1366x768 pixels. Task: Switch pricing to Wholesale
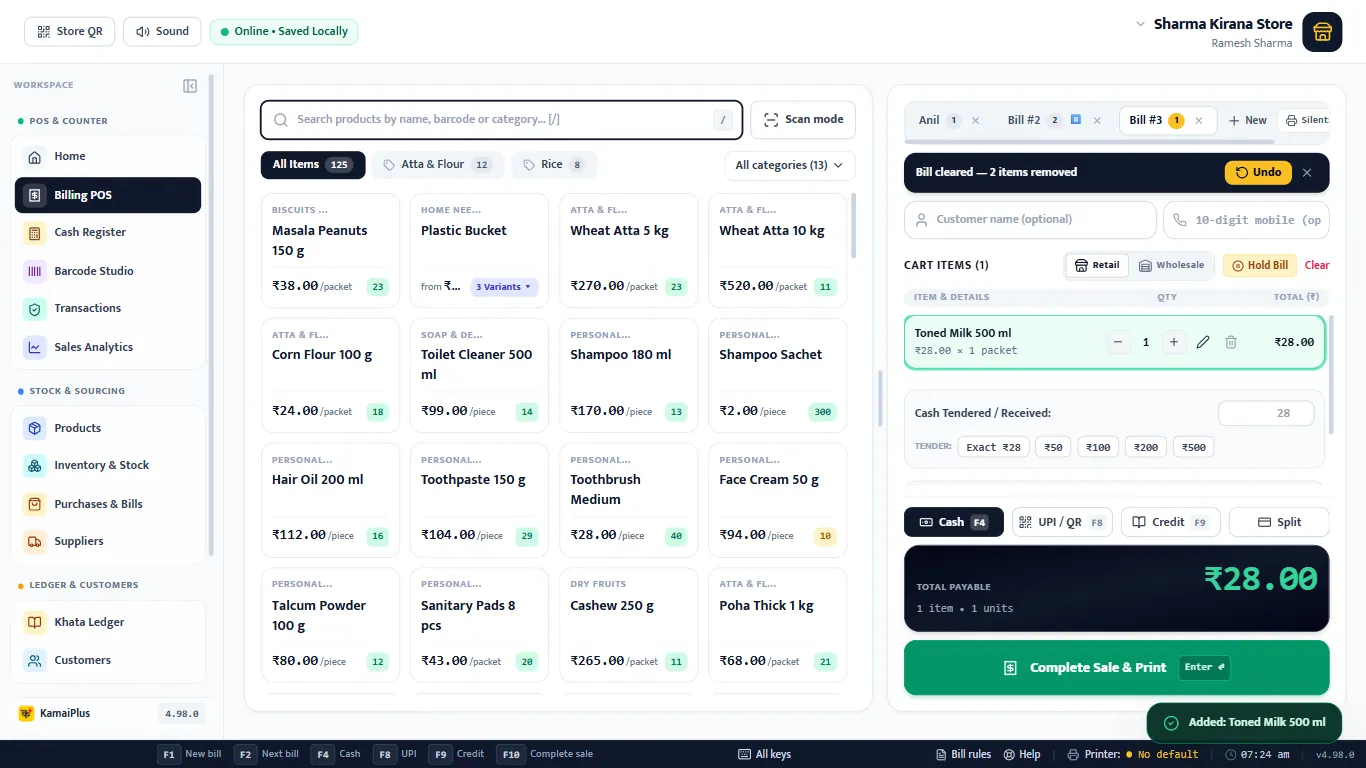click(1172, 265)
